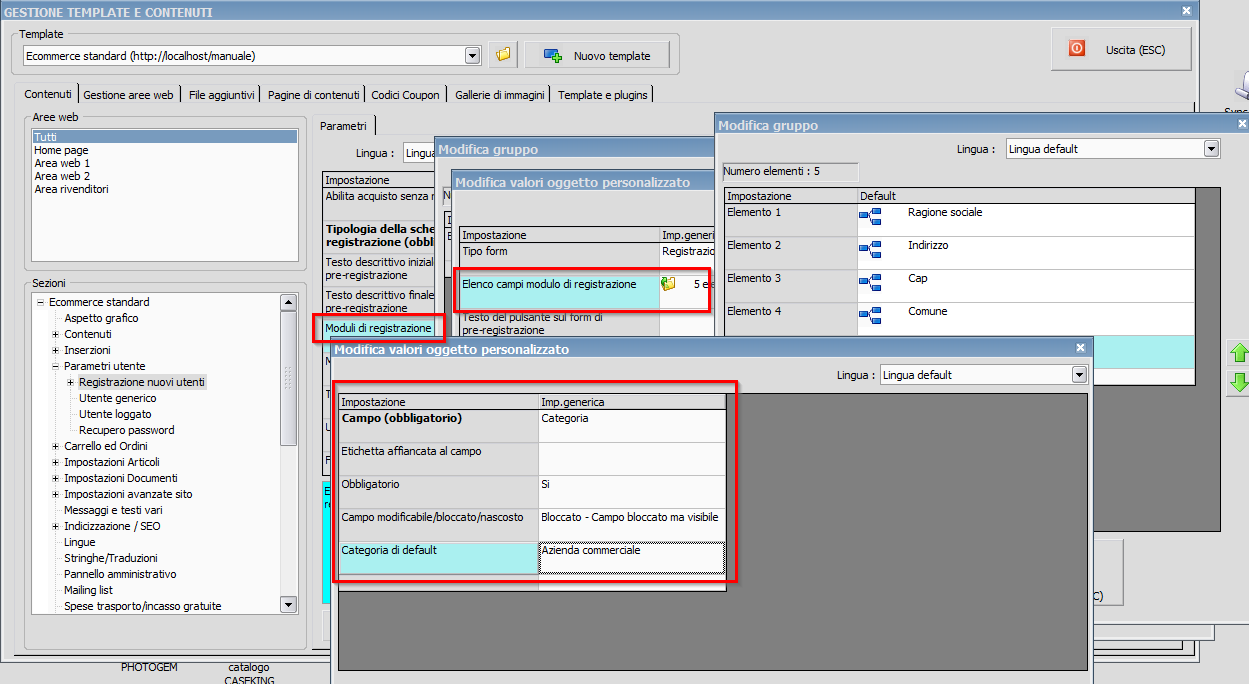Click tree icon for Elemento 4 Comune
Image resolution: width=1249 pixels, height=684 pixels.
(x=870, y=316)
